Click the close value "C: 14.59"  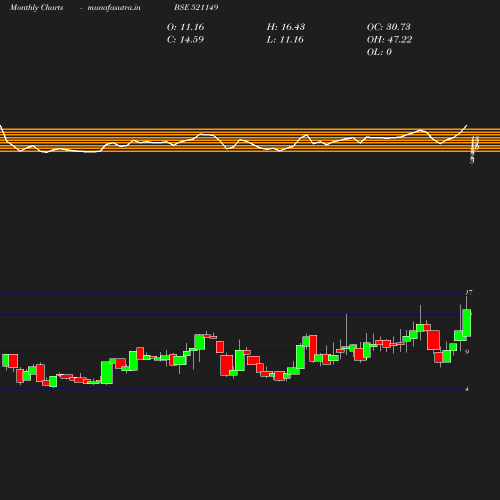185,40
